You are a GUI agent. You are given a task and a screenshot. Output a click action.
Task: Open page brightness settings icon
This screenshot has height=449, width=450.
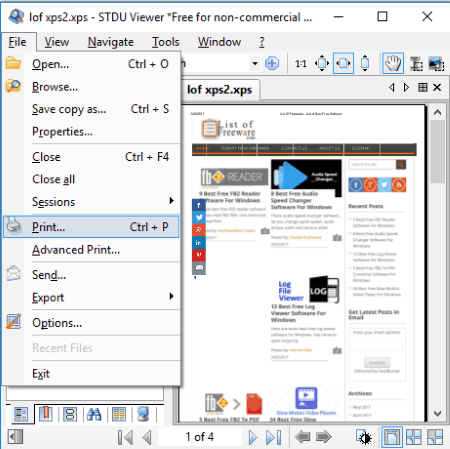[x=364, y=437]
